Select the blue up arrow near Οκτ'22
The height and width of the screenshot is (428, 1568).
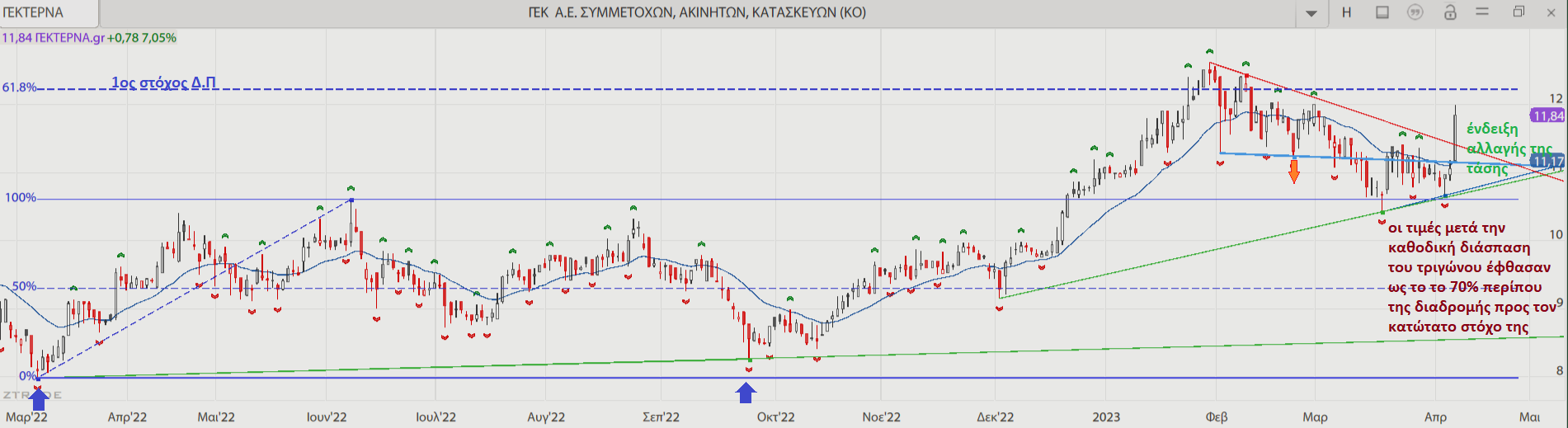tap(746, 393)
